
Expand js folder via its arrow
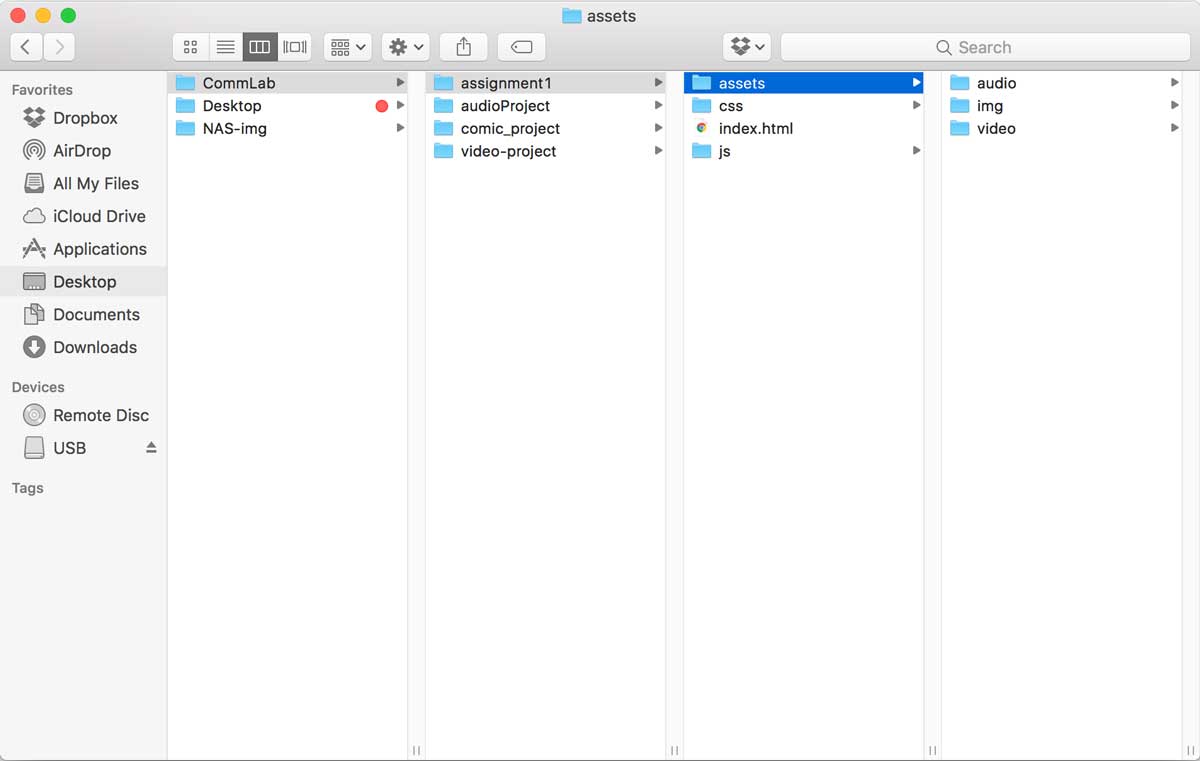[916, 151]
